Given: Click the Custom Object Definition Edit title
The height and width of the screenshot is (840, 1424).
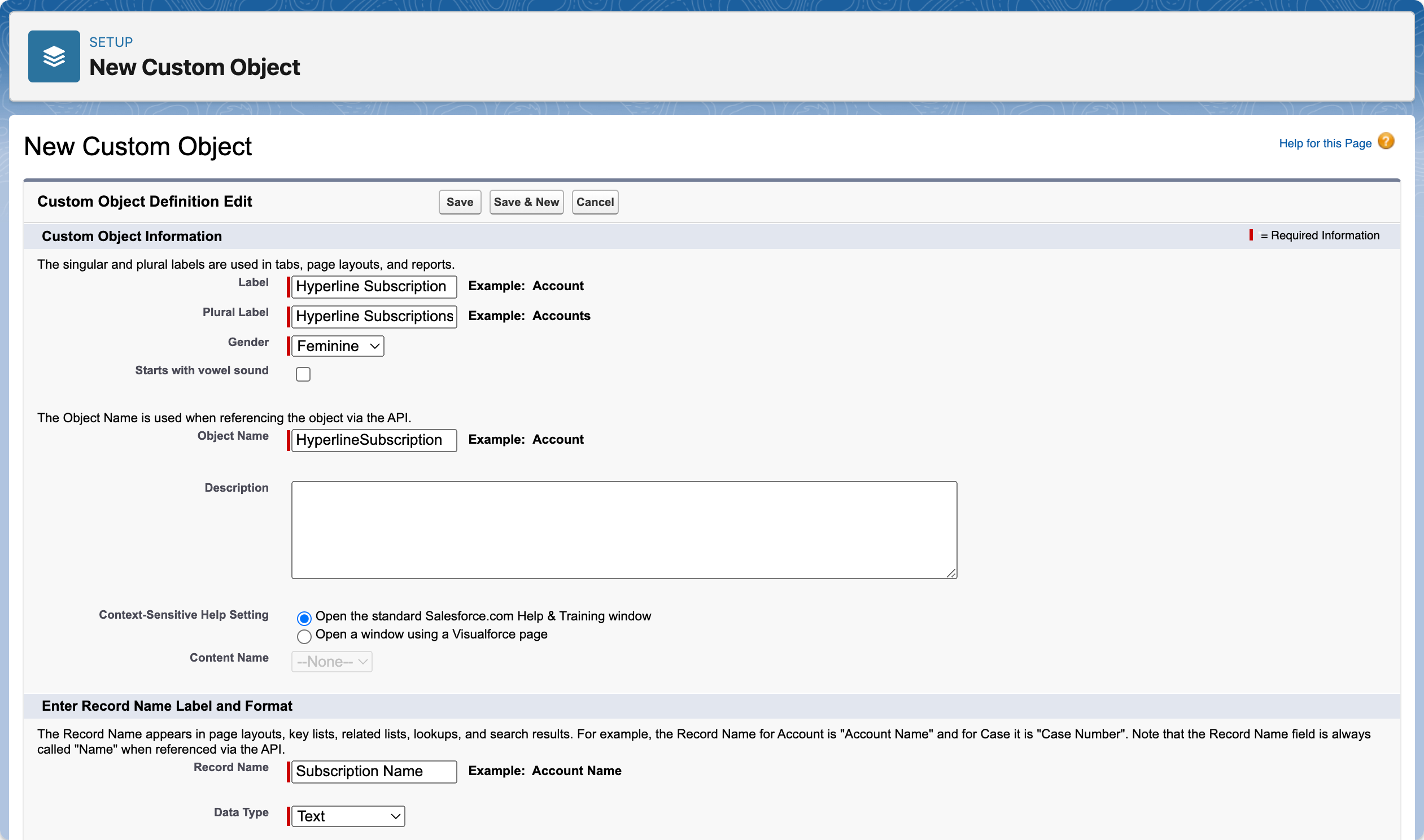Looking at the screenshot, I should coord(145,202).
